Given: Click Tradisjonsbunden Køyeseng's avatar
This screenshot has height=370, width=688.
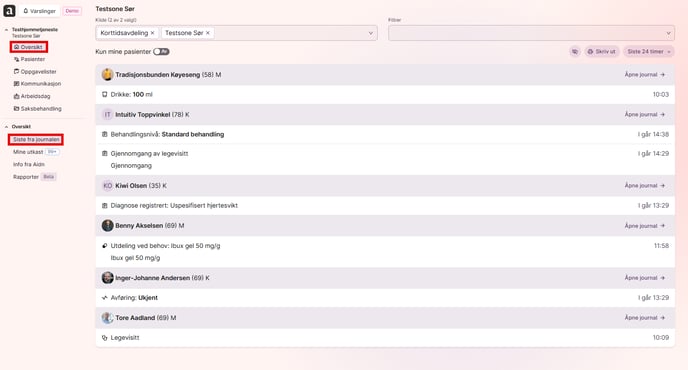Looking at the screenshot, I should click(108, 75).
